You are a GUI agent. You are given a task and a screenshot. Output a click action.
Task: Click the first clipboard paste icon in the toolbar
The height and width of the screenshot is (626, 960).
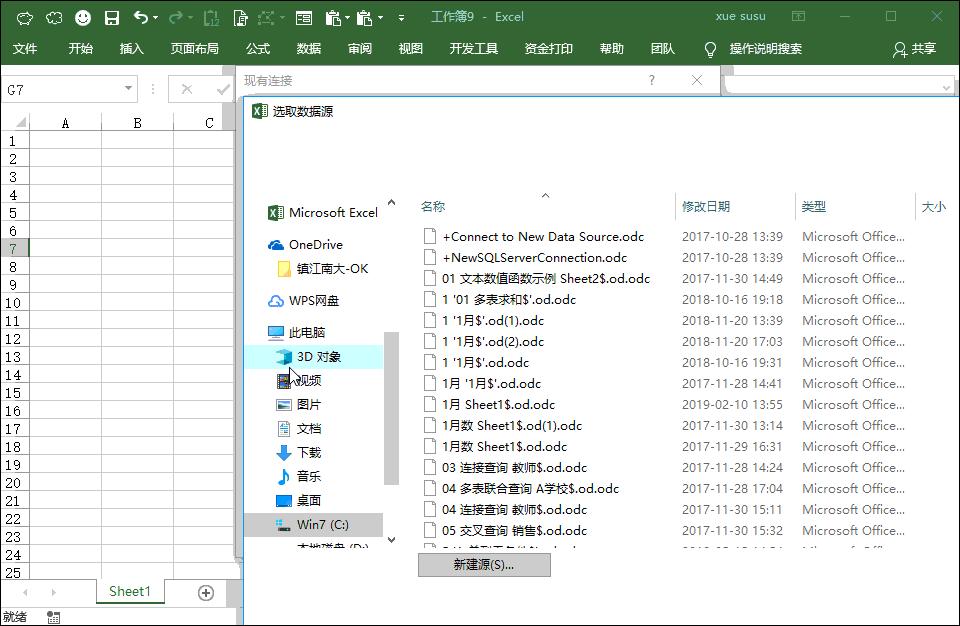point(332,18)
